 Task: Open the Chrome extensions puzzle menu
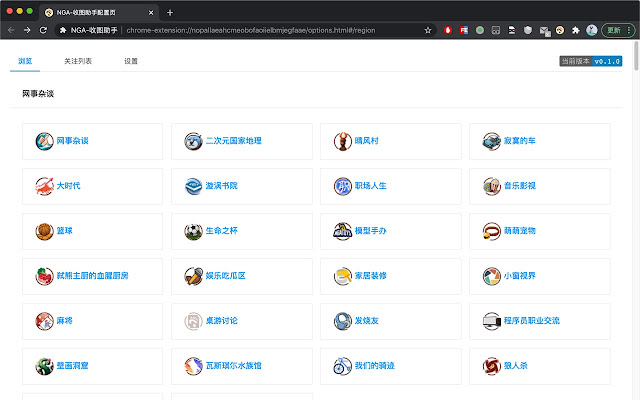point(576,30)
